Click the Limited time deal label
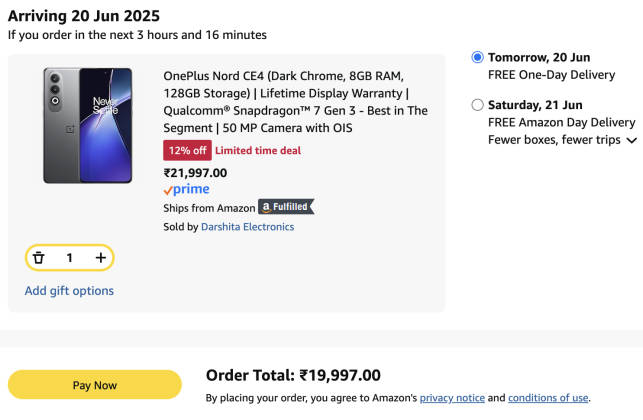The image size is (643, 420). (x=258, y=150)
